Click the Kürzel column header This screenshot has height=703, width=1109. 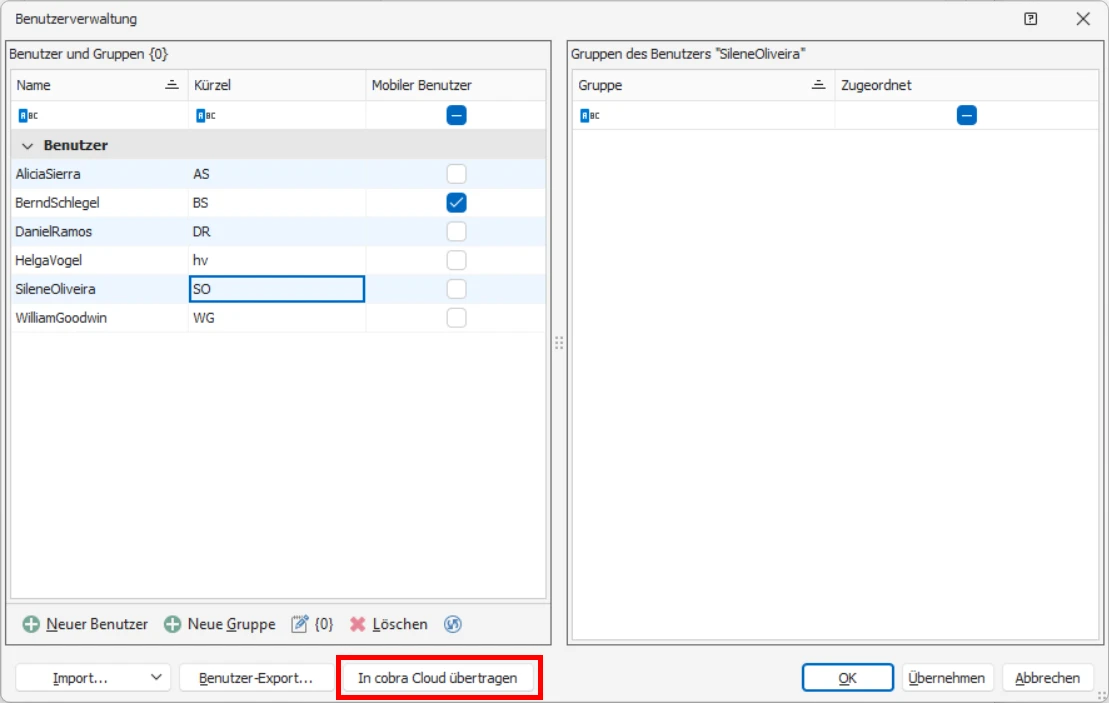click(215, 85)
